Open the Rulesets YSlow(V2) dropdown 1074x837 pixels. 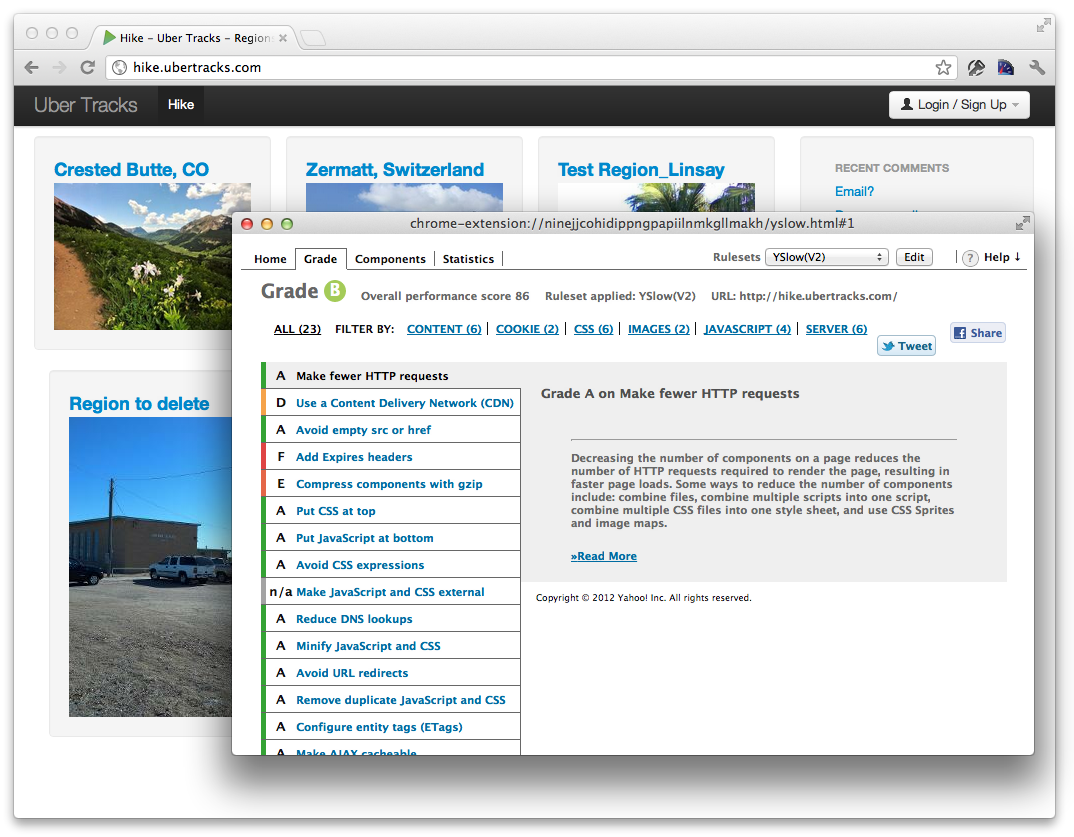(826, 257)
